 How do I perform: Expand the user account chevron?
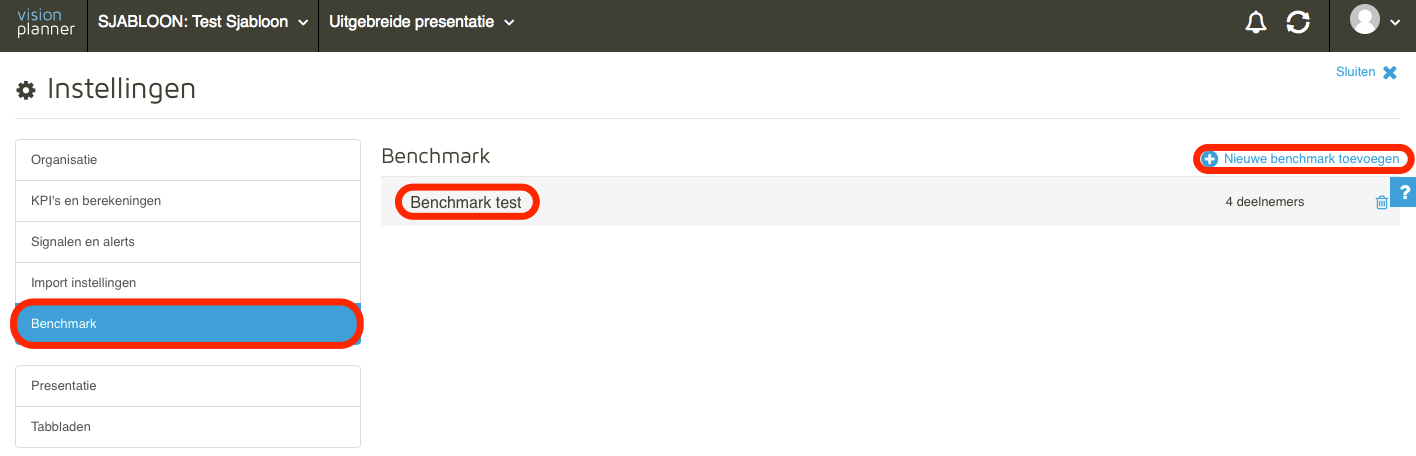click(1395, 22)
